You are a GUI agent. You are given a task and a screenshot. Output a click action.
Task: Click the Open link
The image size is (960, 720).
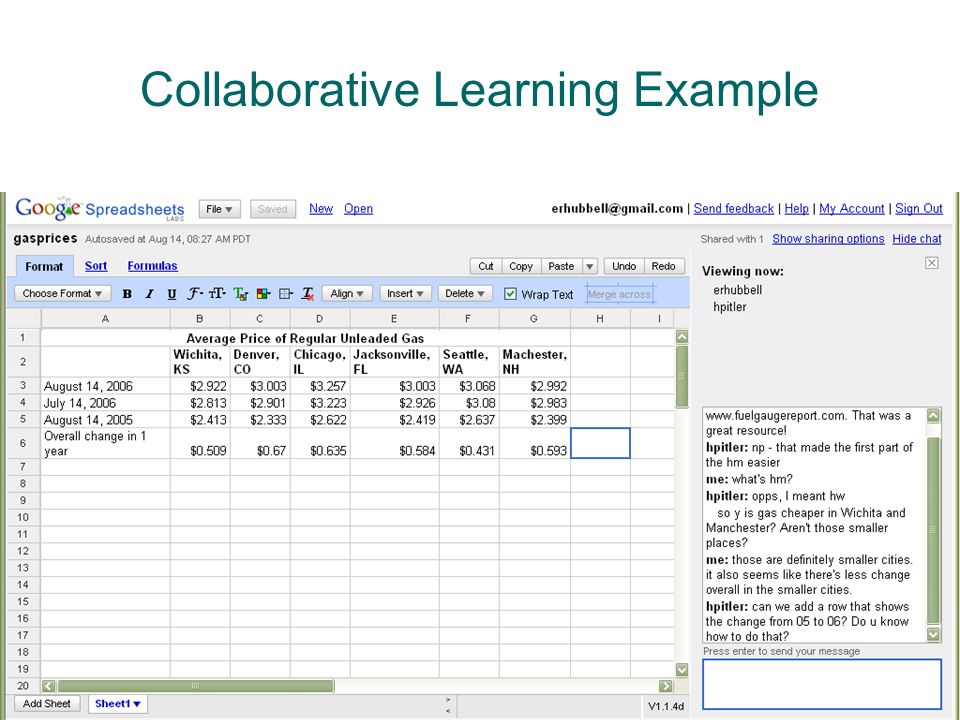(x=358, y=209)
